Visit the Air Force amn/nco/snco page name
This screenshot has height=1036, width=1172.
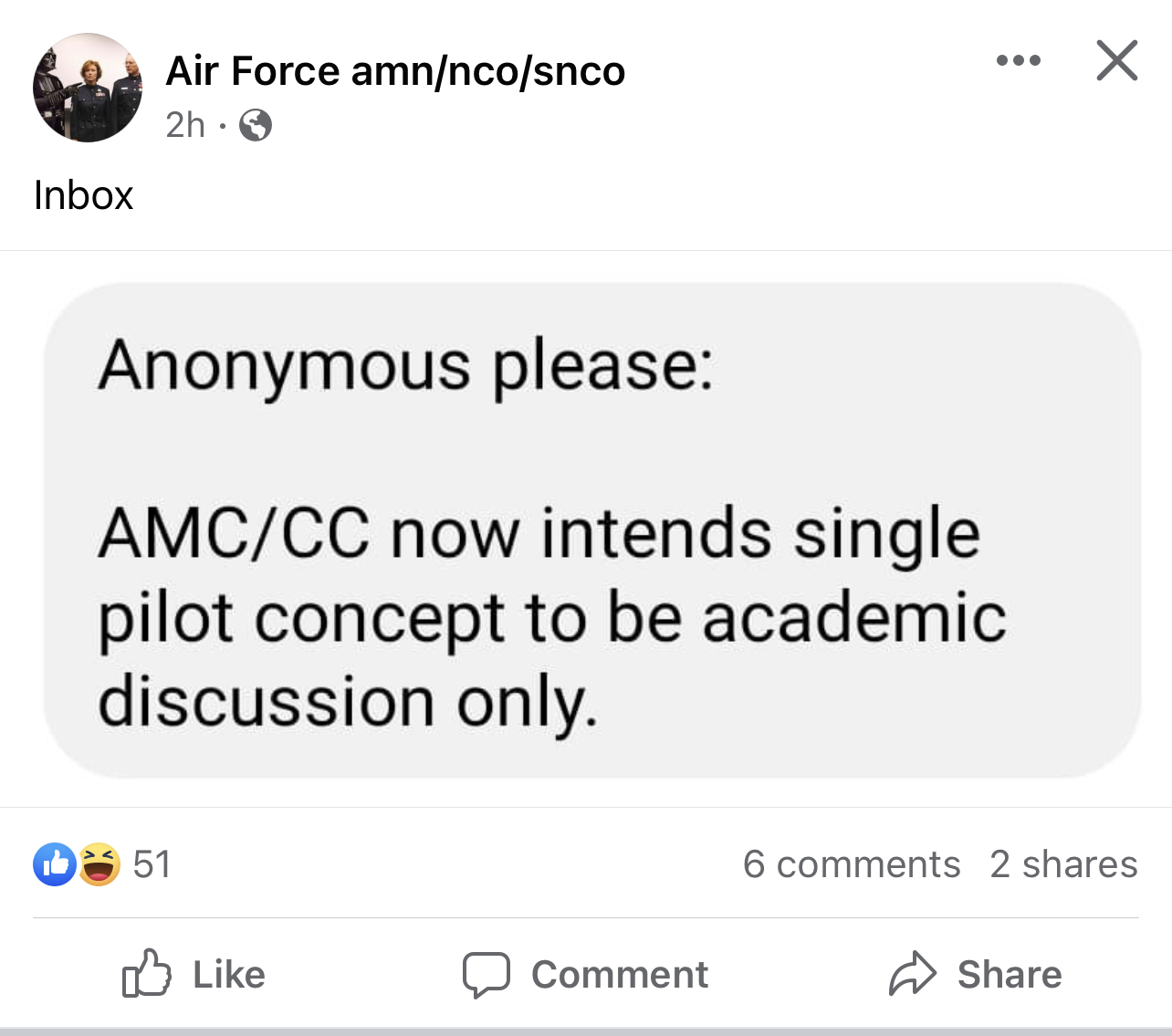coord(395,71)
